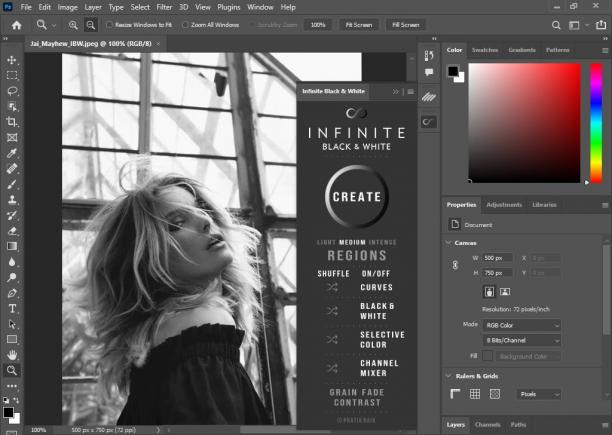Select the Gradient tool
Viewport: 612px width, 435px height.
click(12, 246)
